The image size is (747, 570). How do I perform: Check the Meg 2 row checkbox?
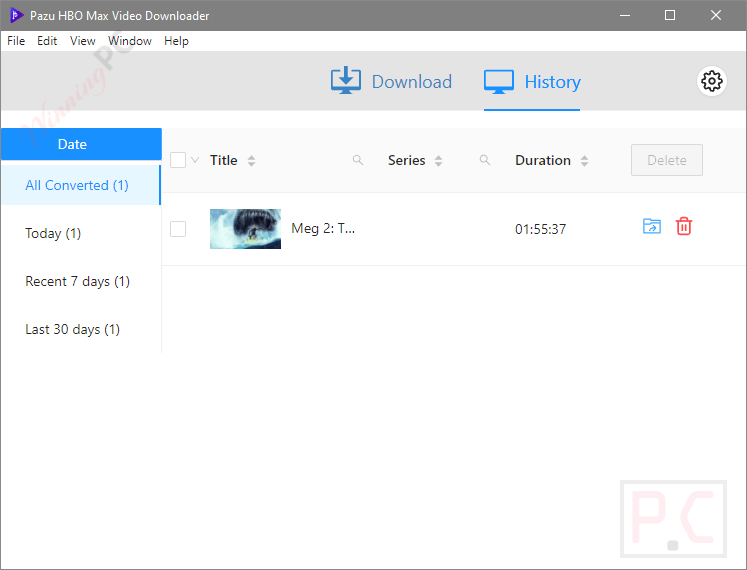coord(178,229)
